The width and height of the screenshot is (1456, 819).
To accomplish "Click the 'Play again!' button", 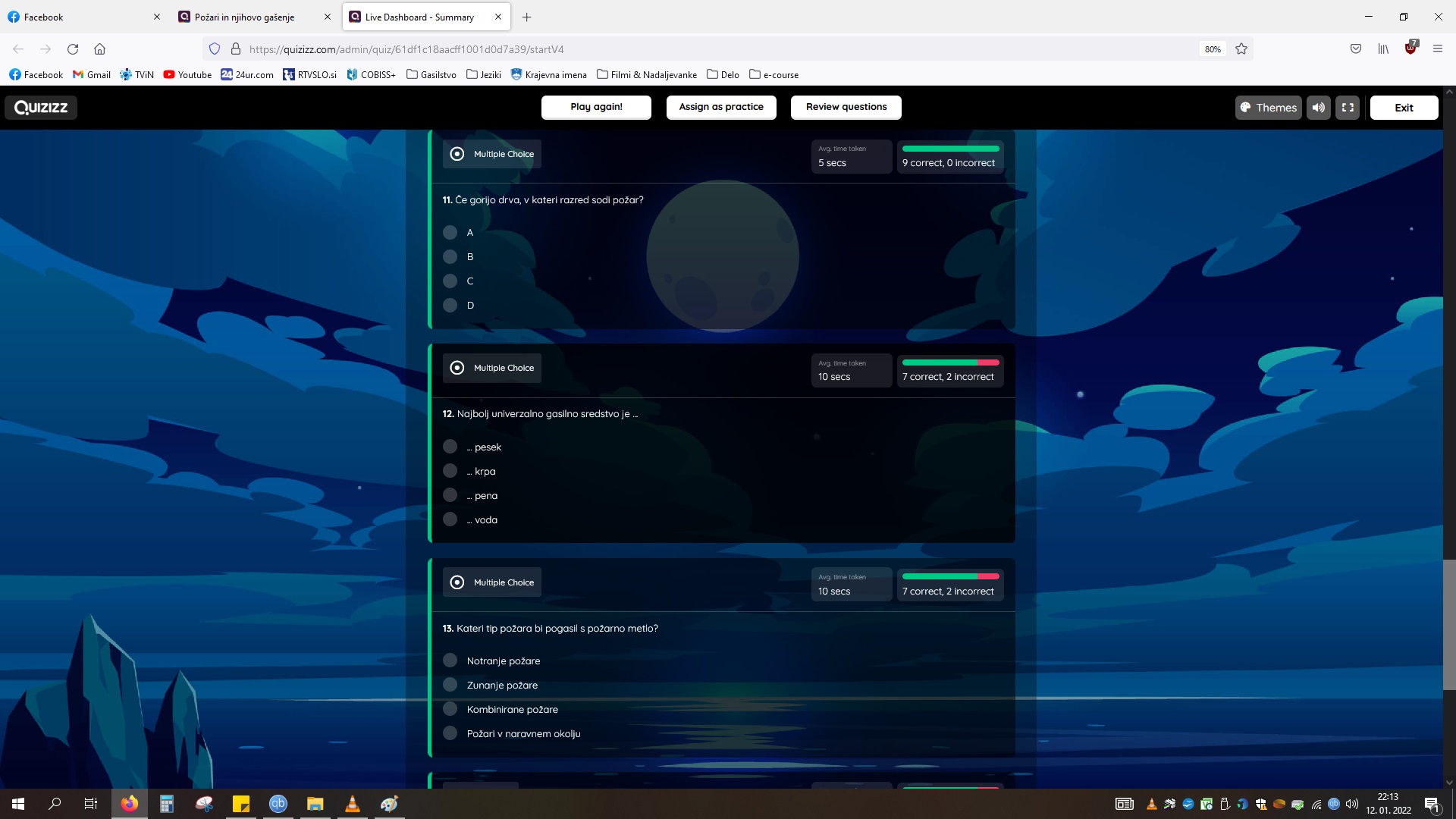I will [x=596, y=107].
